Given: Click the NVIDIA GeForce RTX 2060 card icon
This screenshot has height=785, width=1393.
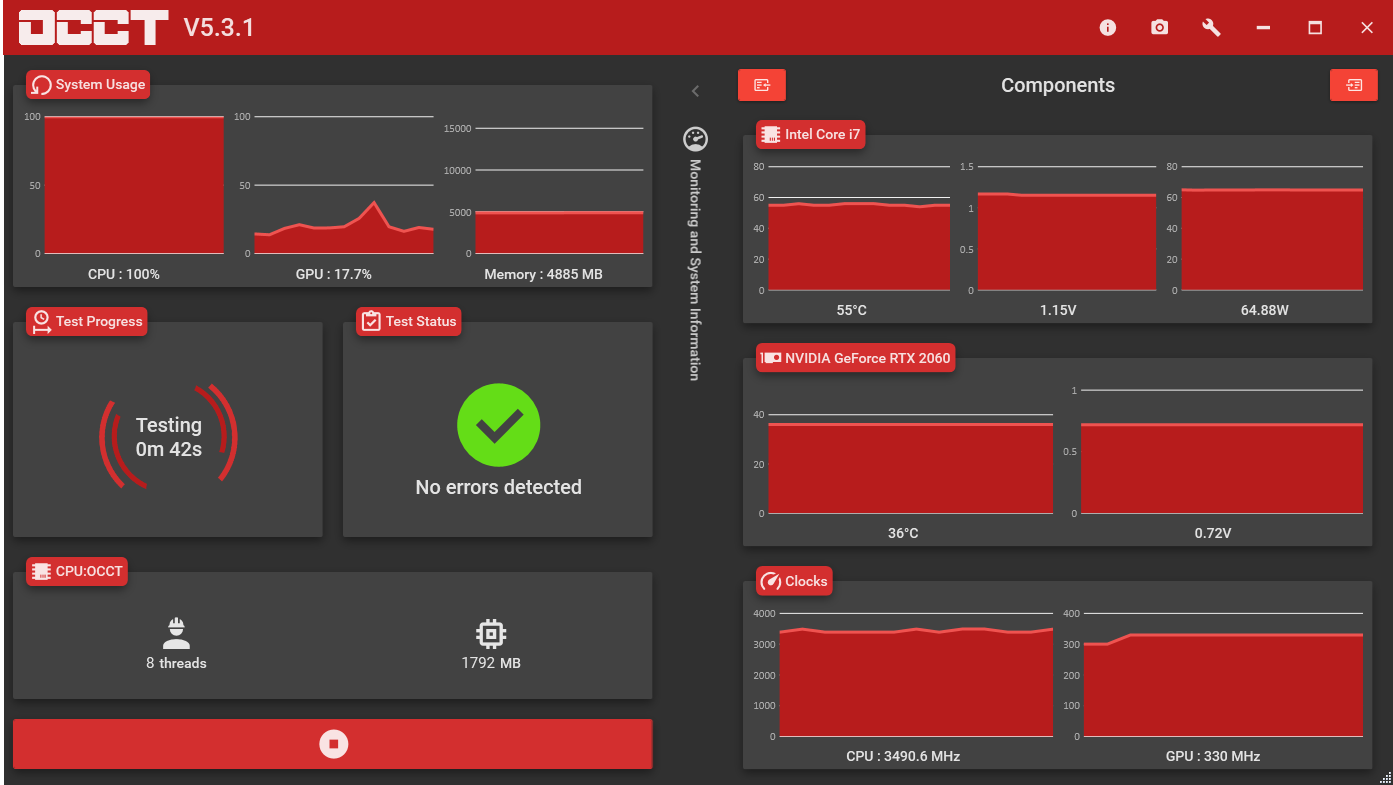Looking at the screenshot, I should tap(771, 358).
